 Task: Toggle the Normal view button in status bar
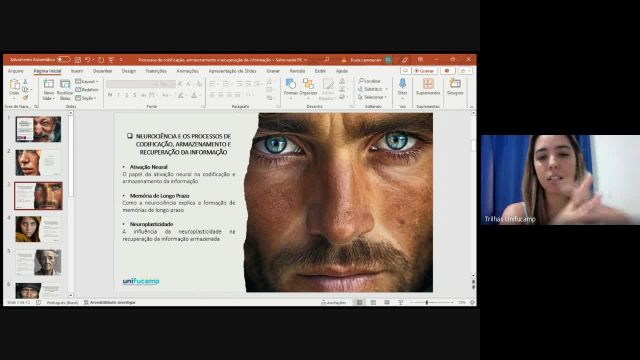359,302
